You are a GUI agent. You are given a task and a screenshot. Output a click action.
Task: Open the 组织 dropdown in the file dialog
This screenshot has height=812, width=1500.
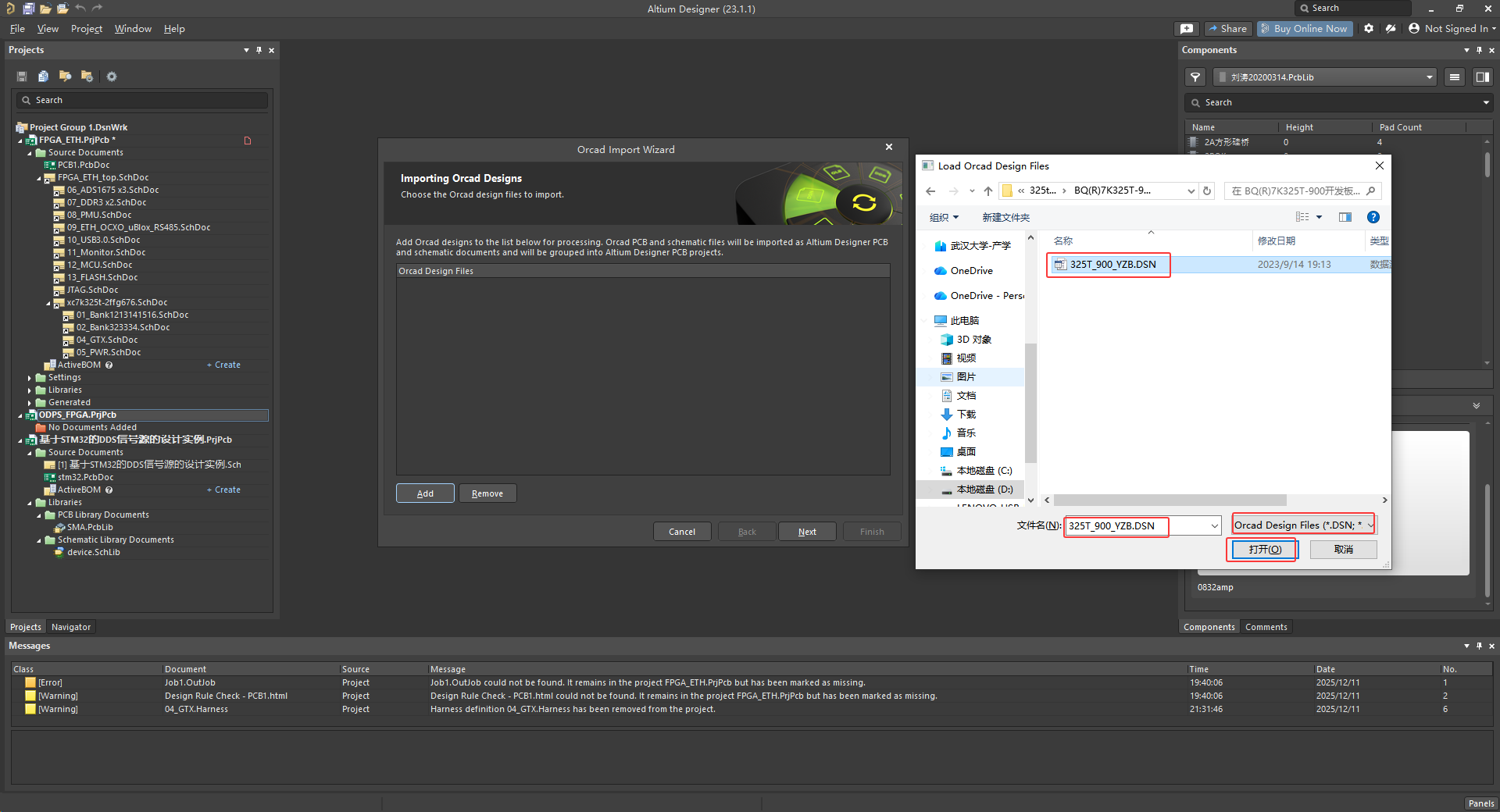click(944, 218)
